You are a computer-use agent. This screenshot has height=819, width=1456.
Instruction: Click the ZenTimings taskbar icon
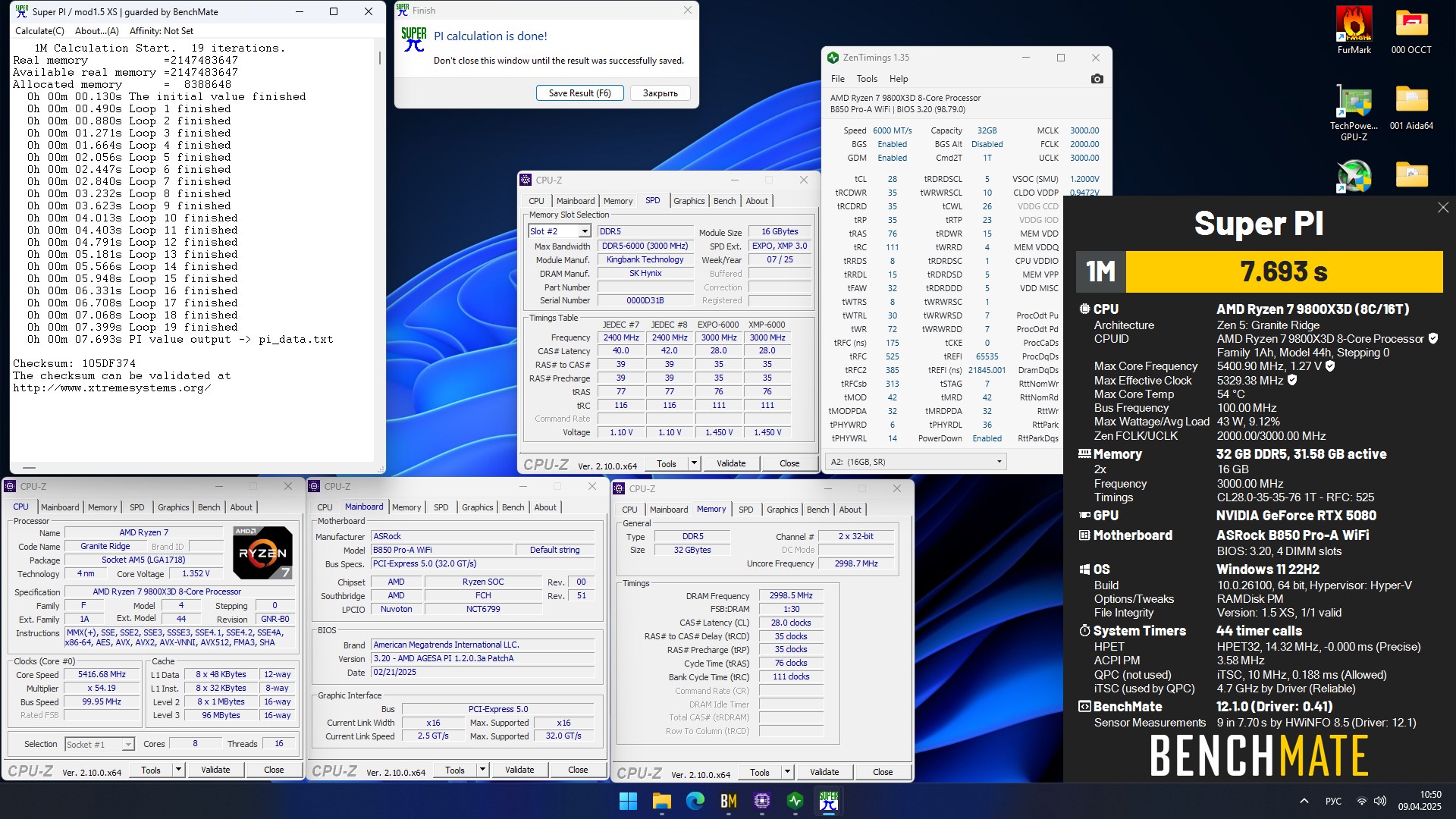pyautogui.click(x=795, y=801)
